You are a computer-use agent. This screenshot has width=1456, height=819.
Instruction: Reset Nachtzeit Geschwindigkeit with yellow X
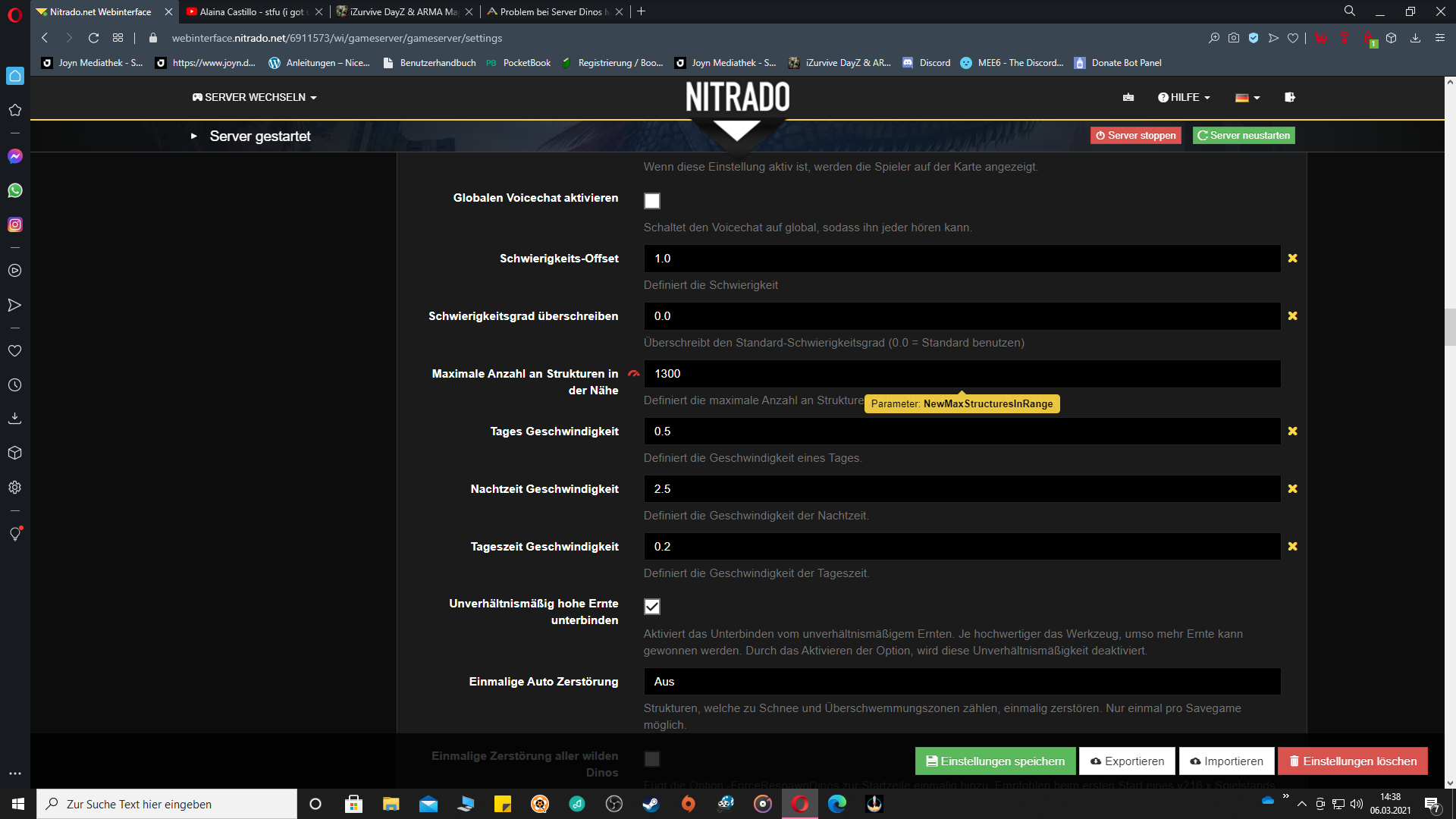tap(1293, 489)
